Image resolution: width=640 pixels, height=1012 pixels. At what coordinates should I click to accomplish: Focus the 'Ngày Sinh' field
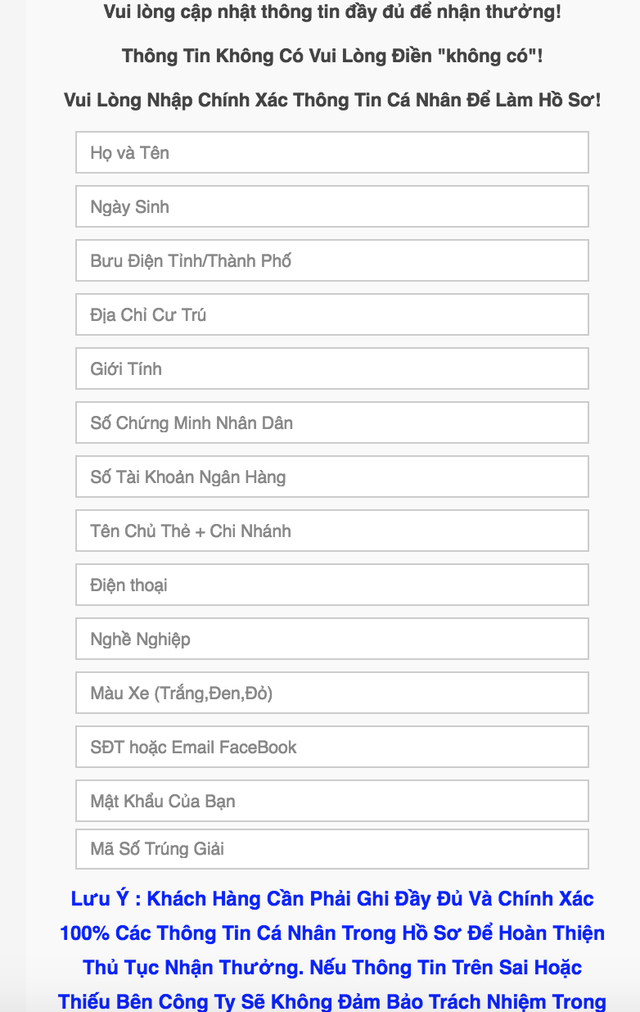point(331,207)
